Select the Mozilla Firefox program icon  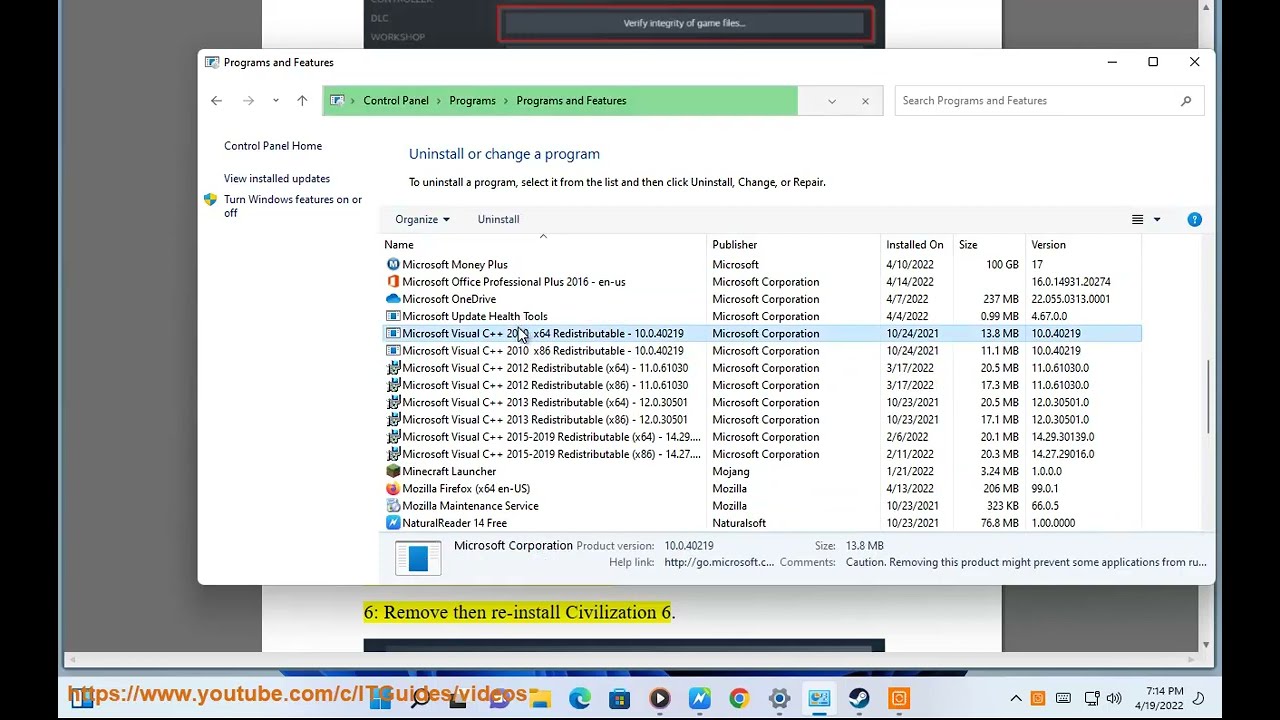pos(393,489)
